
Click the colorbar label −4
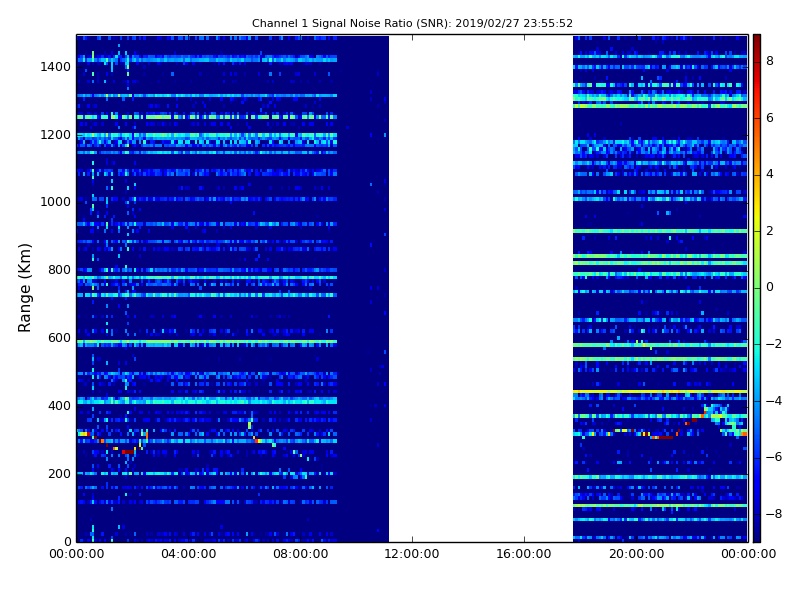pyautogui.click(x=773, y=401)
